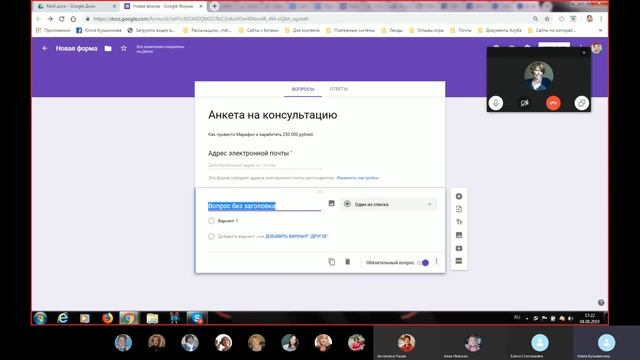
Task: Reload the page in Chrome
Action: click(62, 19)
